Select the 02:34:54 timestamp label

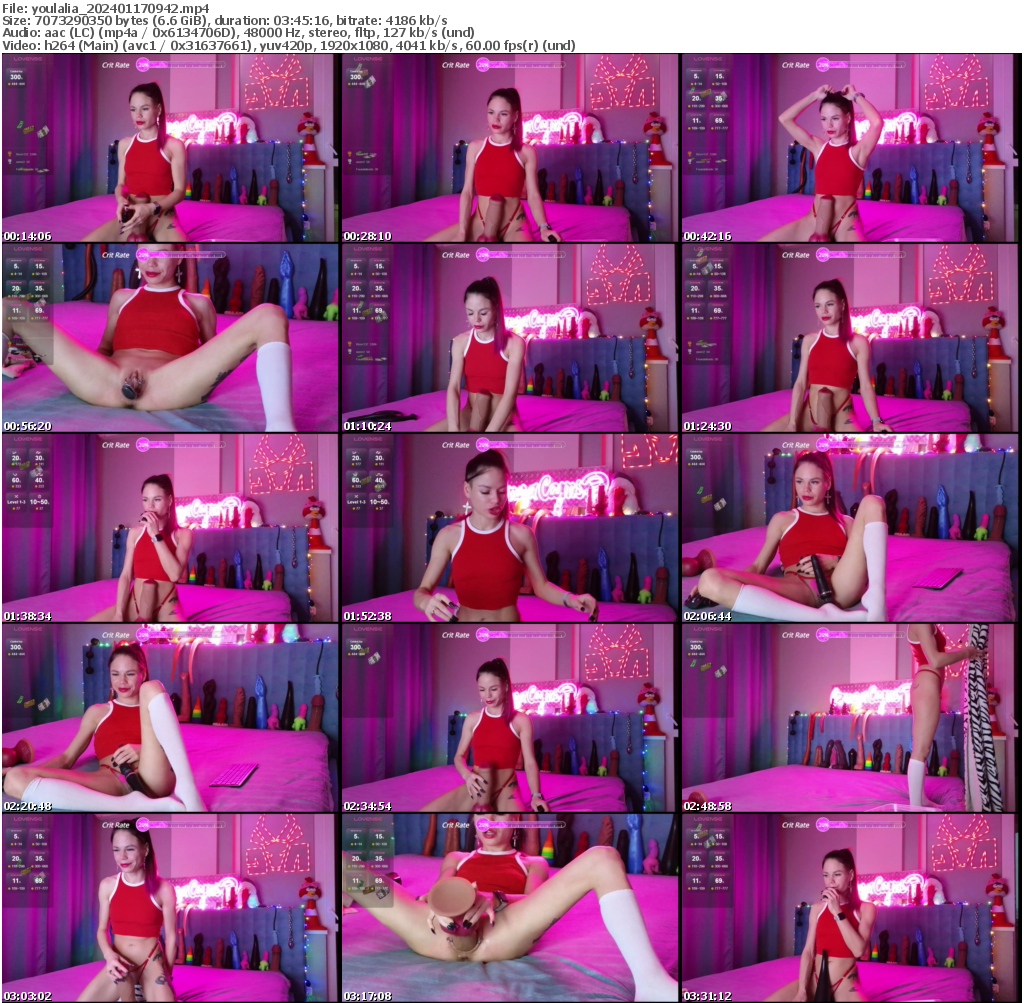366,803
